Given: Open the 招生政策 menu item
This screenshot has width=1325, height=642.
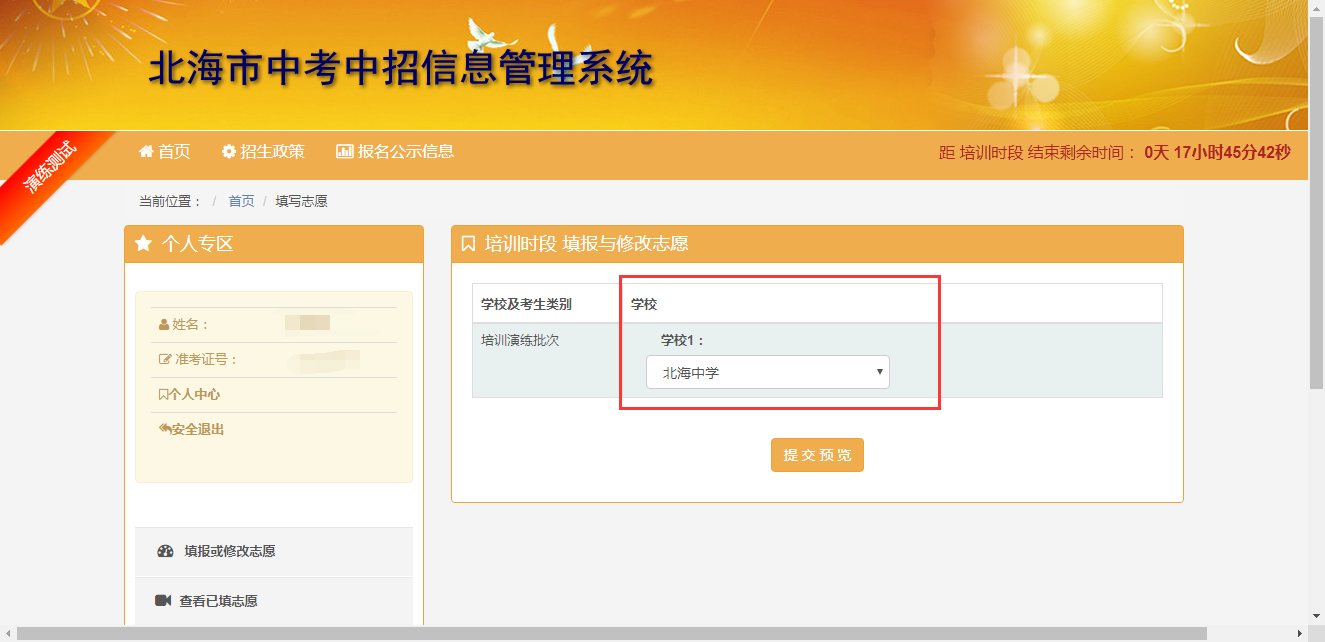Looking at the screenshot, I should pyautogui.click(x=263, y=152).
